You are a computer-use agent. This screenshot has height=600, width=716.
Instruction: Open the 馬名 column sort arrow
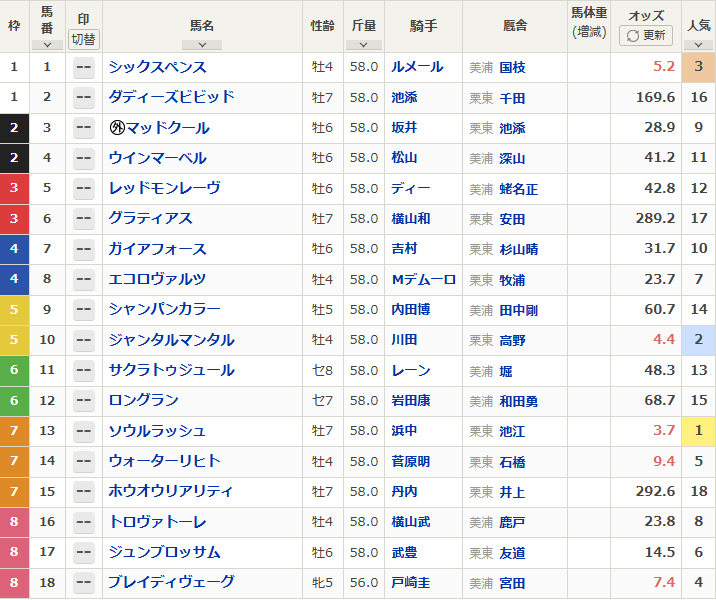(202, 44)
